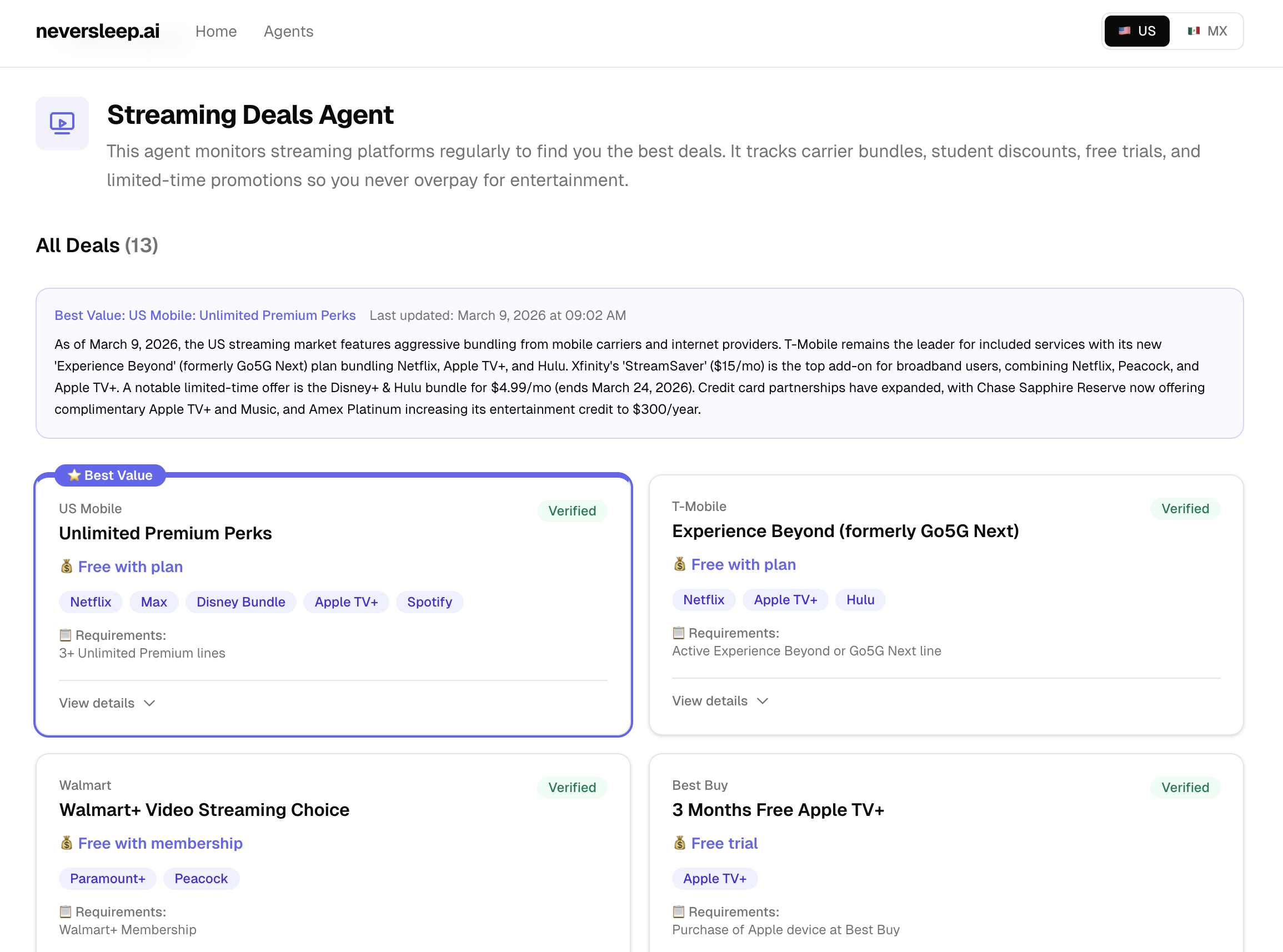This screenshot has width=1283, height=952.
Task: Switch region to US
Action: coord(1137,31)
